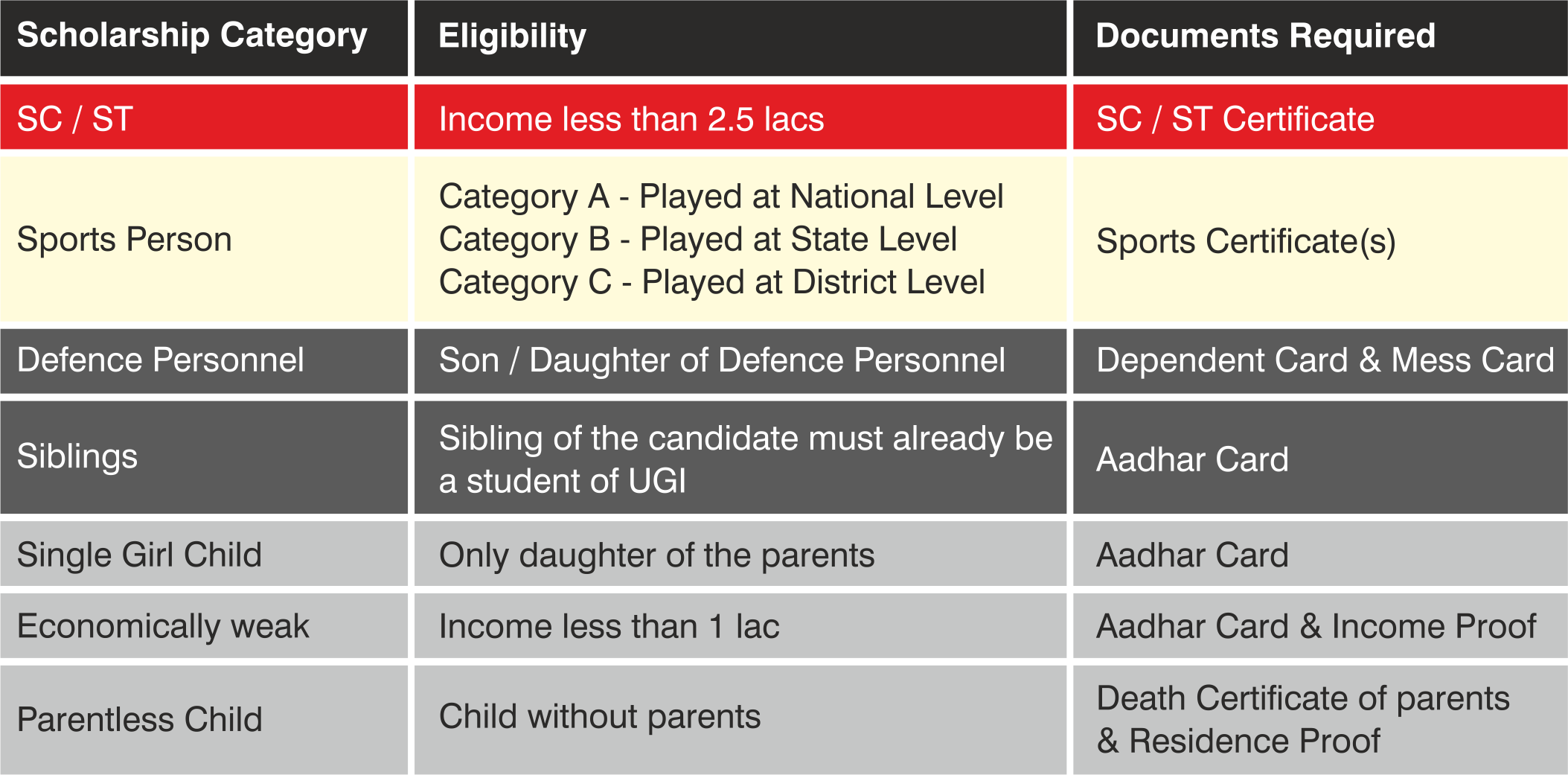
Task: Click 'Category C - Played at District Level' text
Action: [712, 282]
